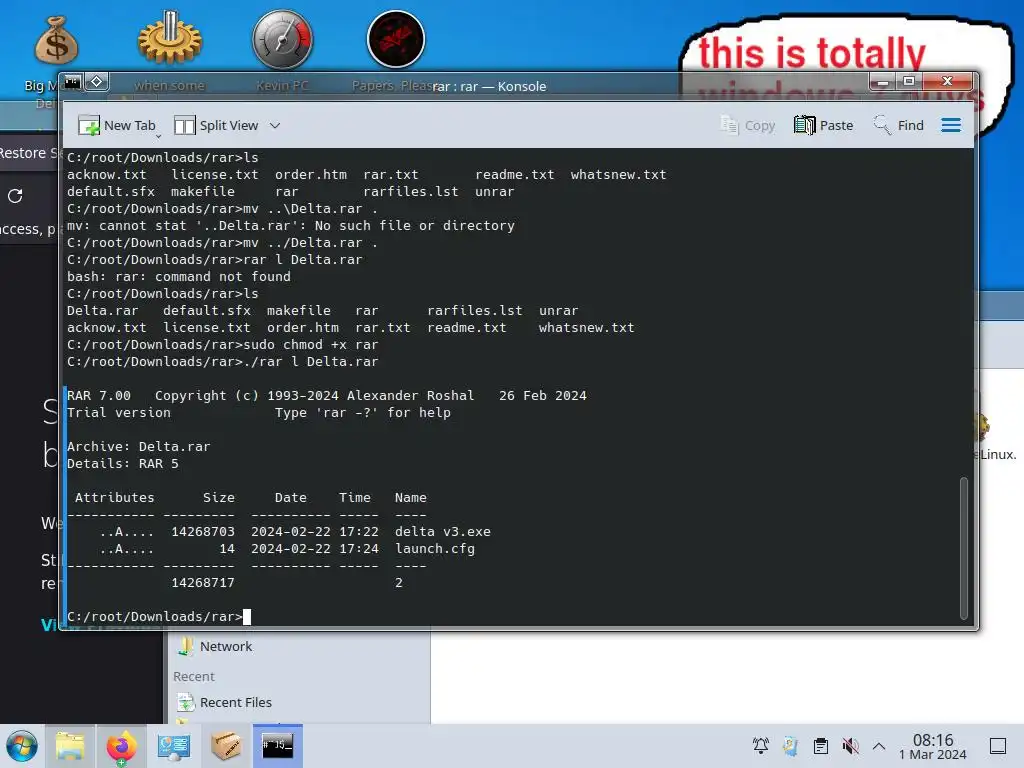
Task: Select Recent Files in file manager sidebar
Action: (236, 702)
